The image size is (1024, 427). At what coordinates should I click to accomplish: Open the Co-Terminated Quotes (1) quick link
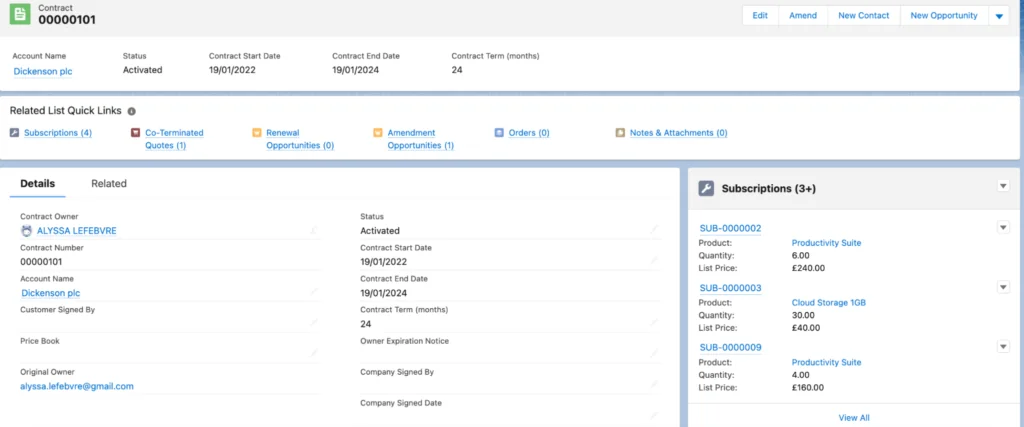pyautogui.click(x=174, y=139)
